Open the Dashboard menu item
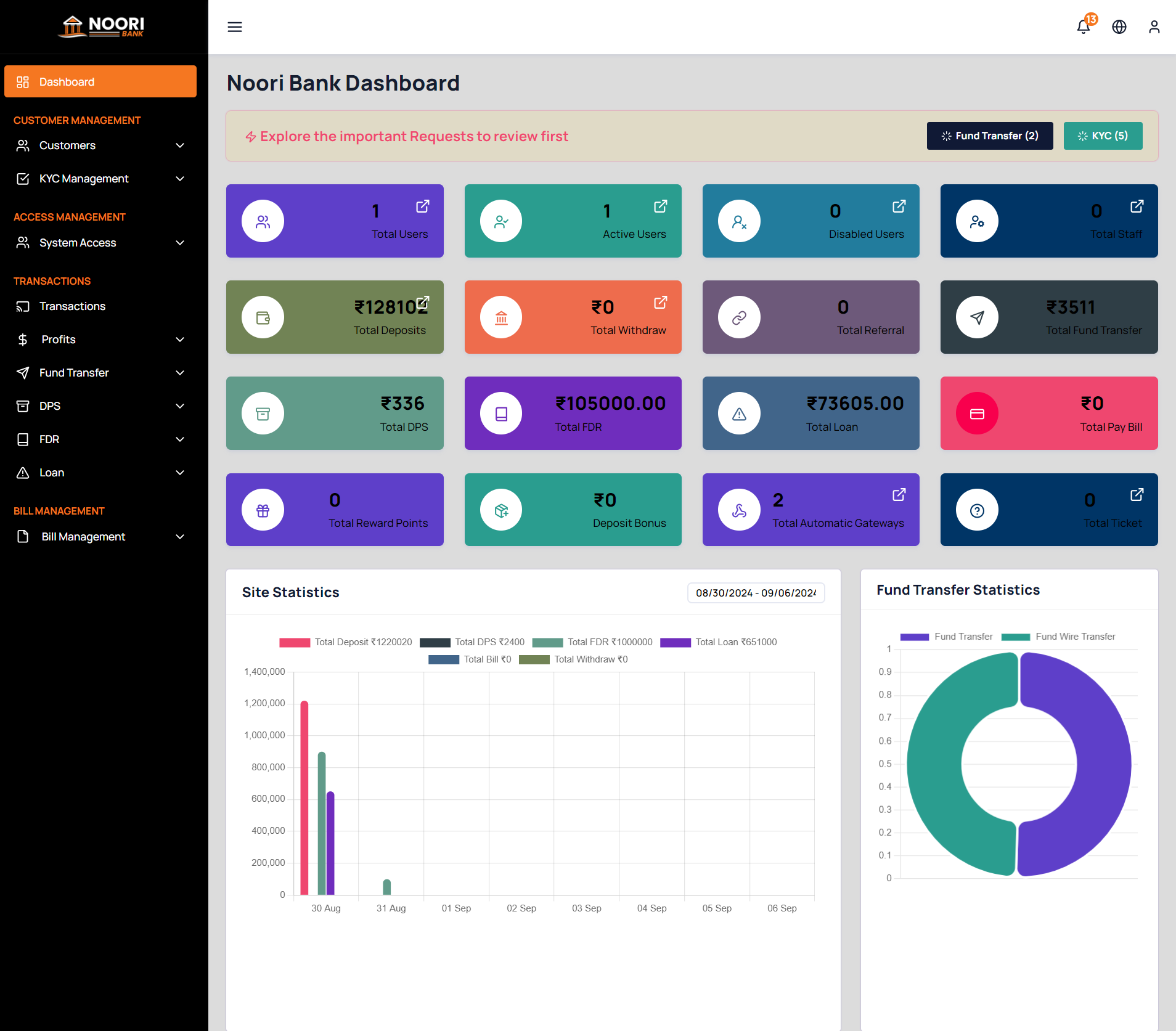The width and height of the screenshot is (1176, 1031). point(100,81)
